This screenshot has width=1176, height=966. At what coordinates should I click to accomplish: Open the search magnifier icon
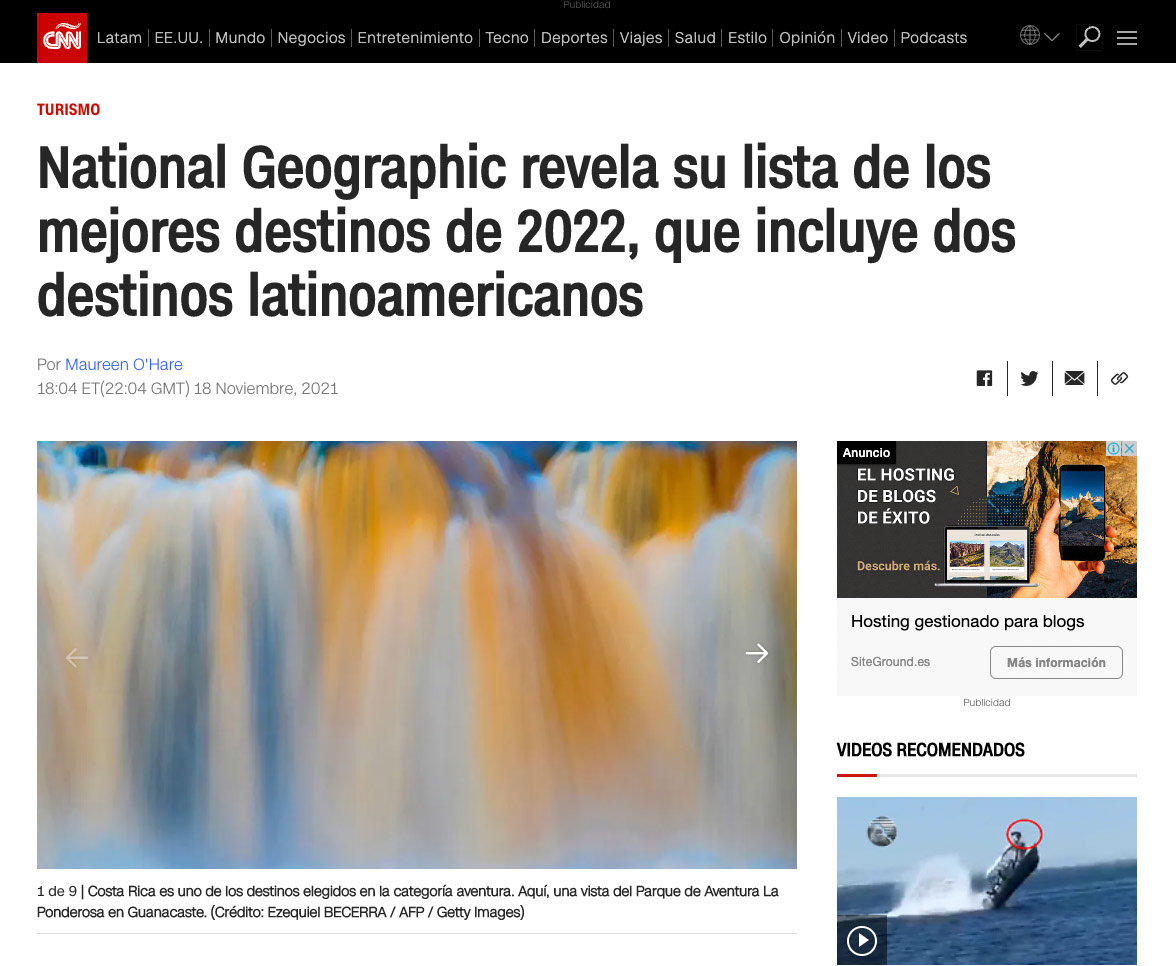coord(1089,37)
